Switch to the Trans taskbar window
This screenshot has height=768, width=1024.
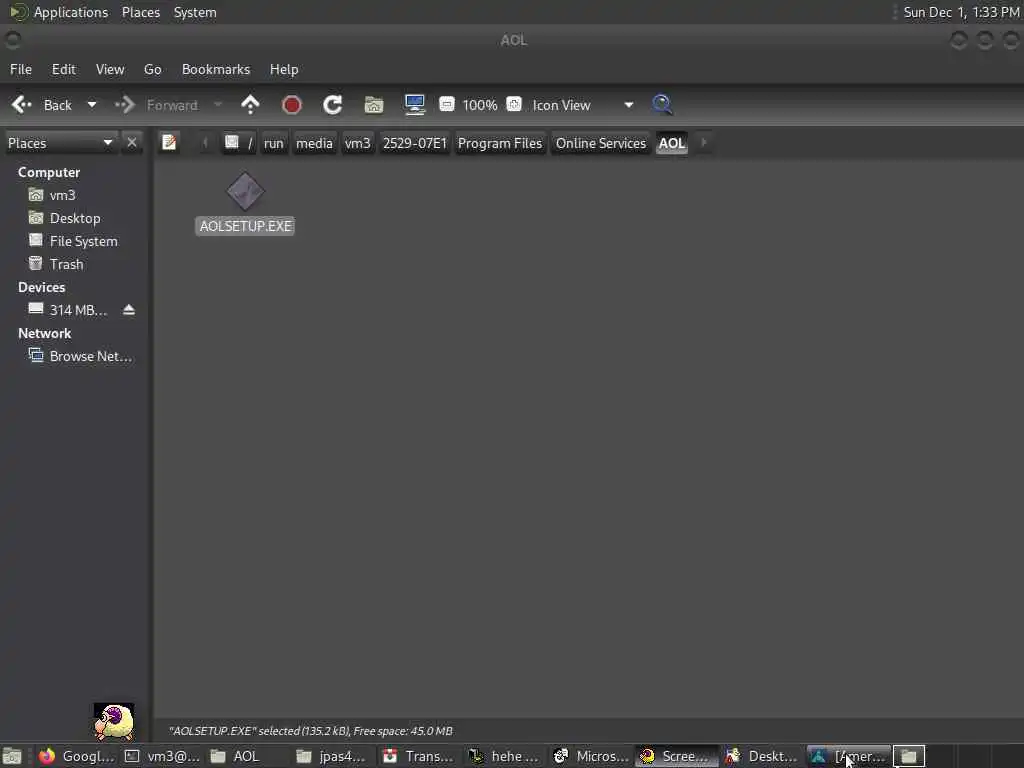[x=420, y=756]
